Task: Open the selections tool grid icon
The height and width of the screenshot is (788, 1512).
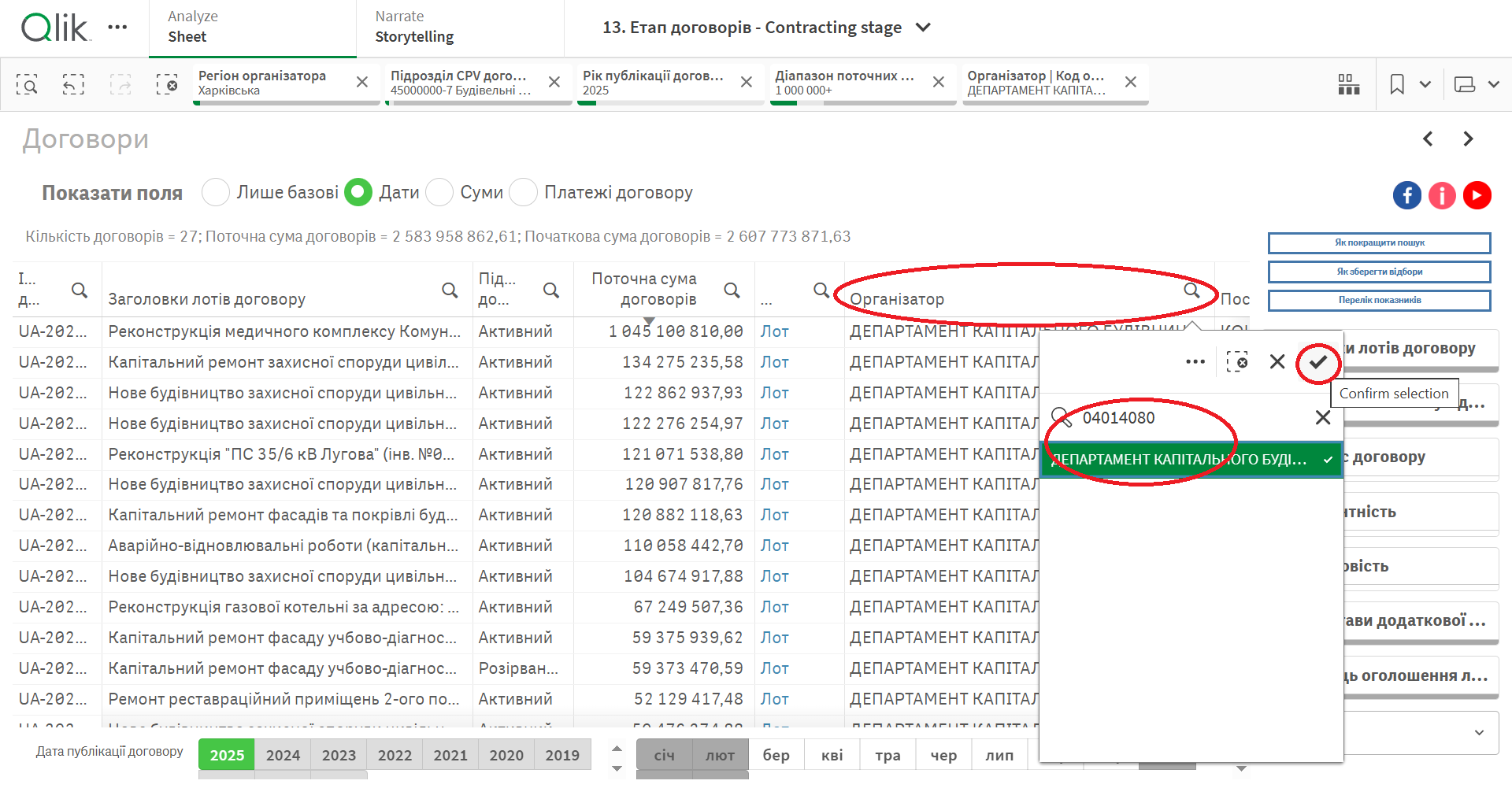Action: [x=1348, y=84]
